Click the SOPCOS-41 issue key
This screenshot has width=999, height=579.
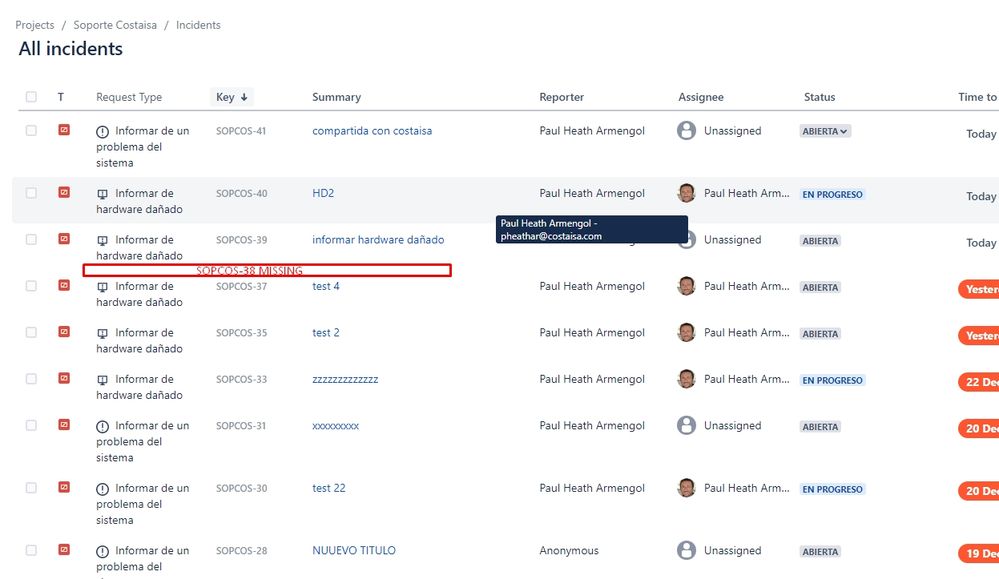(x=241, y=131)
